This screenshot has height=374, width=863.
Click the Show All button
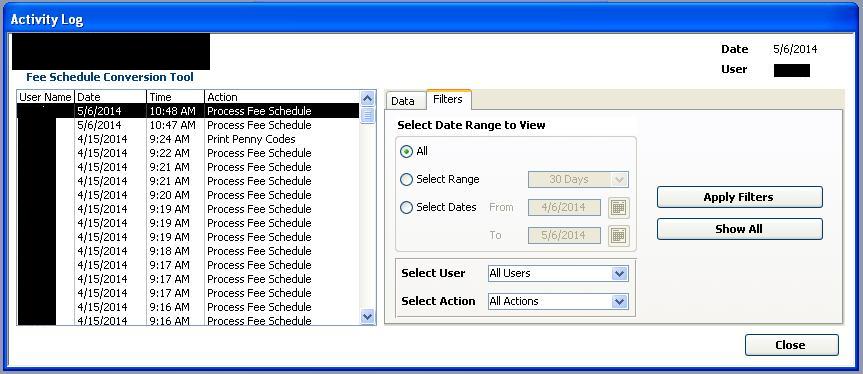click(x=739, y=229)
